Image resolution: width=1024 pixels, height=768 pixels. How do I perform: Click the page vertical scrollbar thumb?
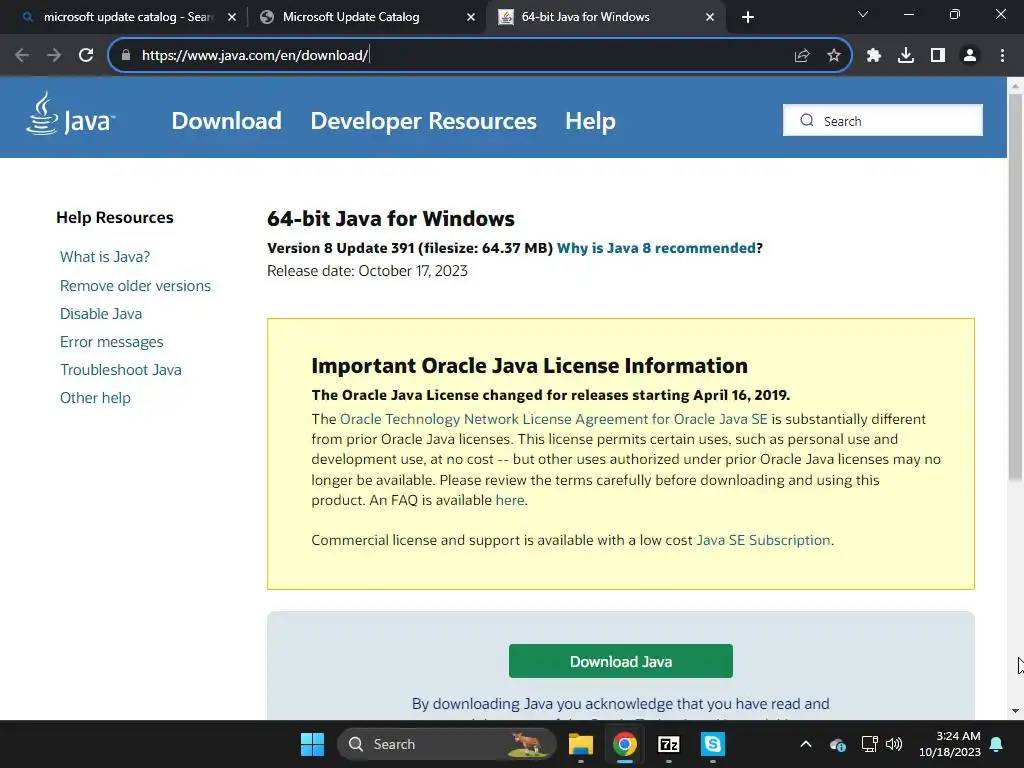tap(1015, 287)
